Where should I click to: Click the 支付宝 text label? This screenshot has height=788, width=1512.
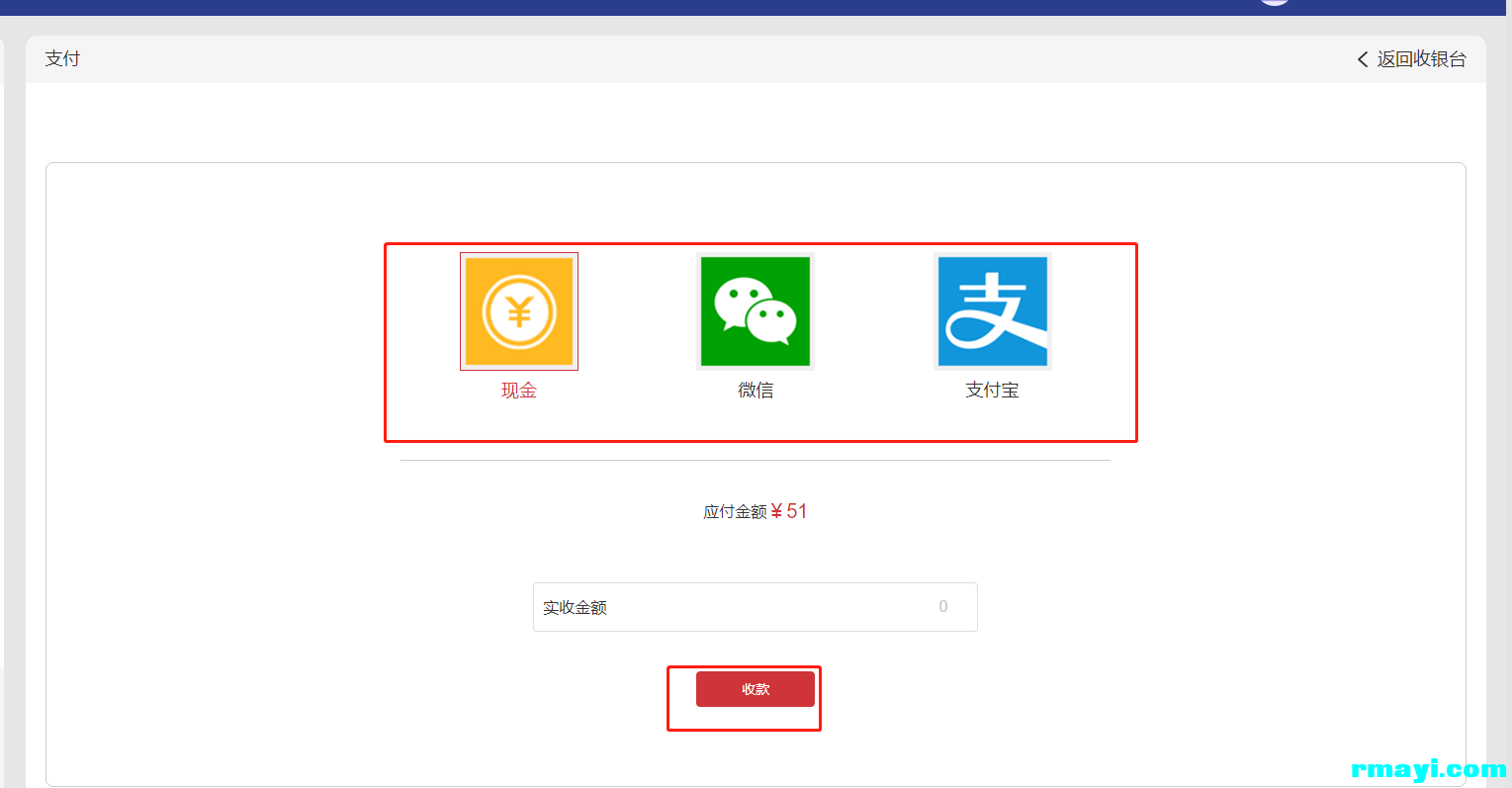(993, 391)
